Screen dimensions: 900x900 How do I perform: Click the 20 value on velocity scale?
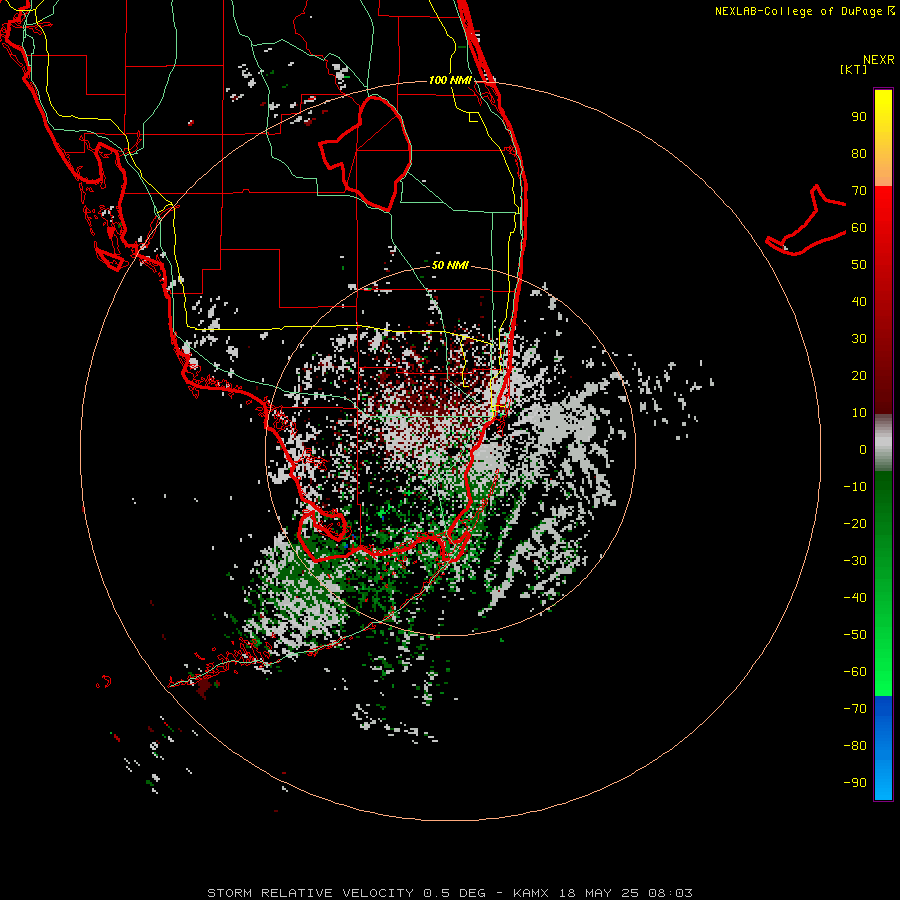point(859,376)
